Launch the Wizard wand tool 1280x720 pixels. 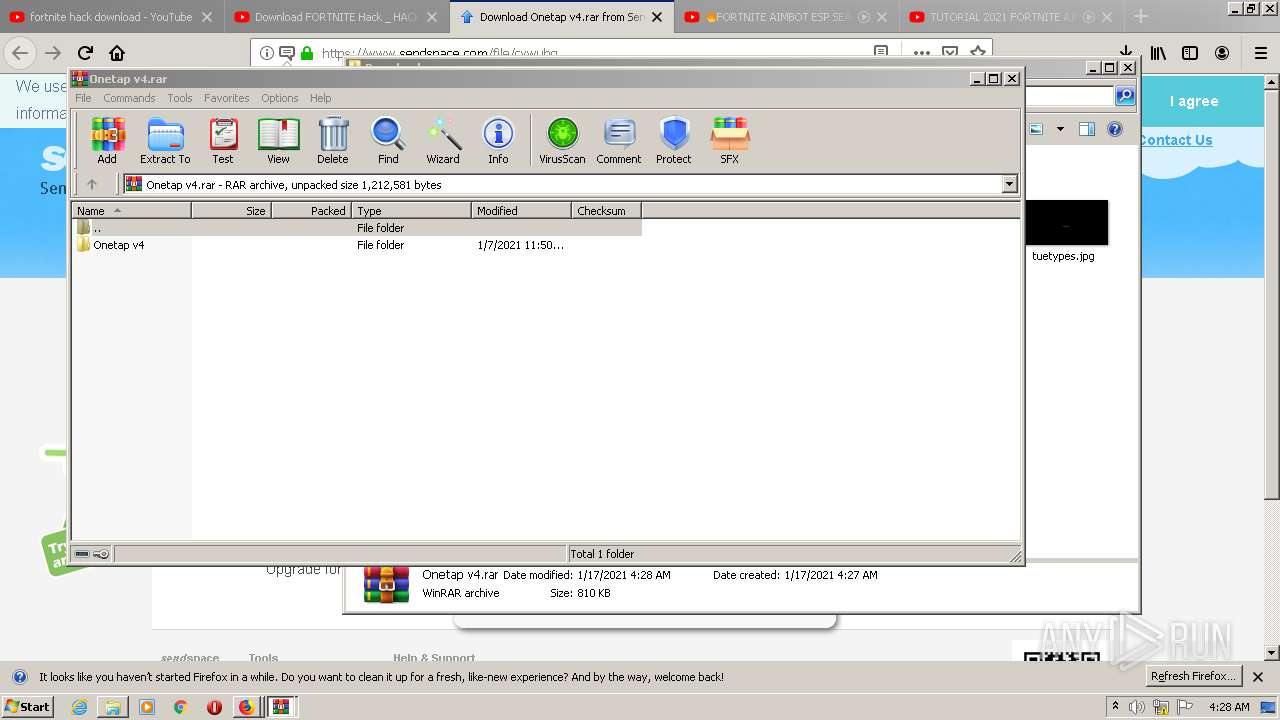[443, 140]
